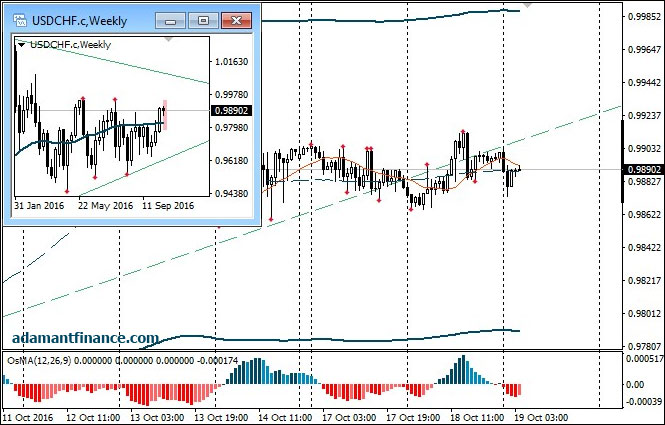Click the 19 Oct 03:00 time axis label
665x425 pixels.
tap(541, 417)
